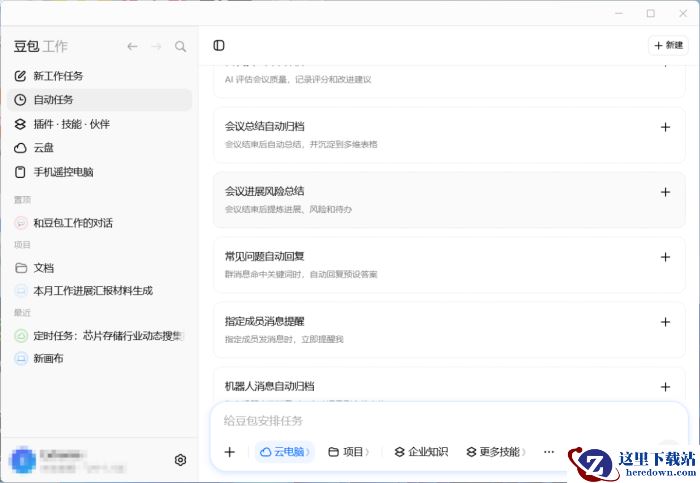Click description 会议结束后自动总结，并沉淀到多维表格
700x483 pixels.
tap(301, 144)
